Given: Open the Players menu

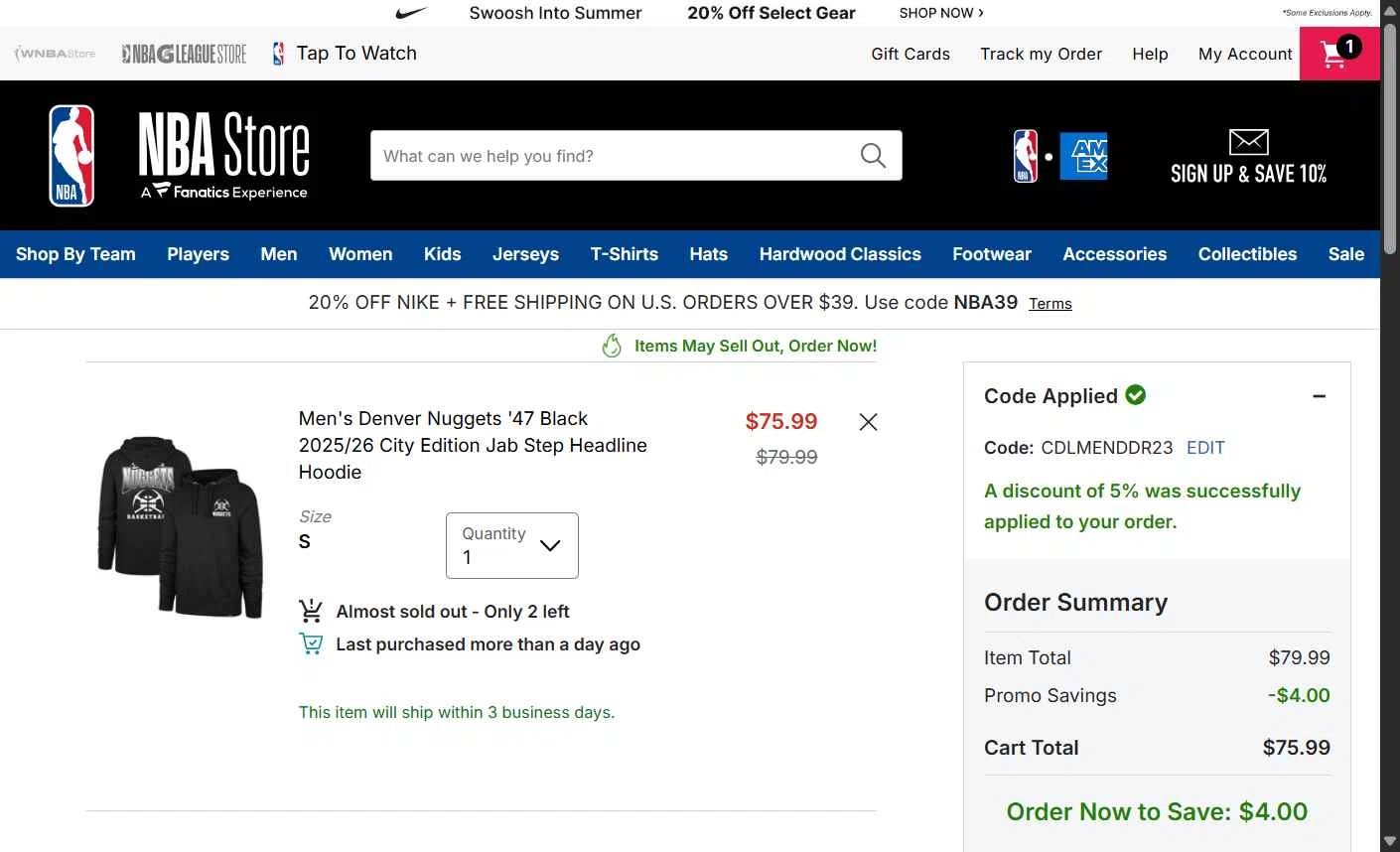Looking at the screenshot, I should tap(198, 254).
